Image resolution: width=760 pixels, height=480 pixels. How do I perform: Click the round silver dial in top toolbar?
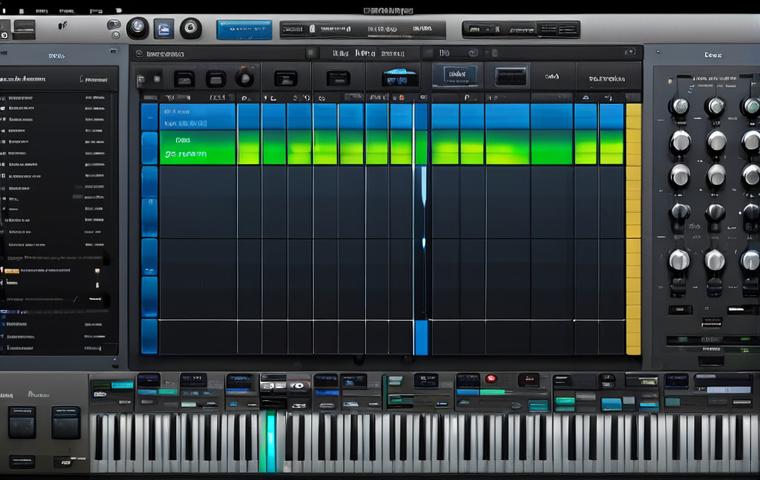point(138,28)
